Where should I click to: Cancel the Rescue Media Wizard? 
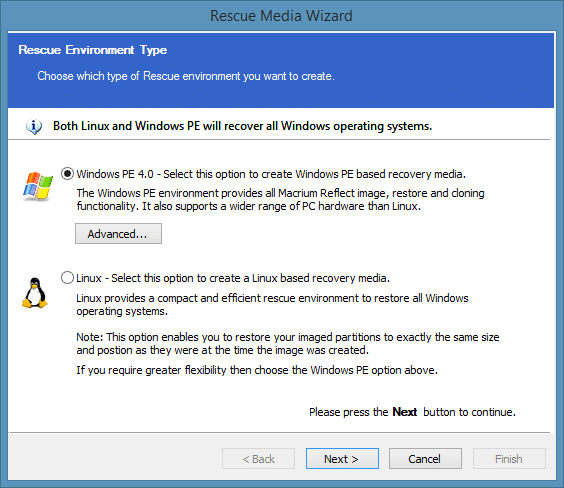pyautogui.click(x=425, y=459)
